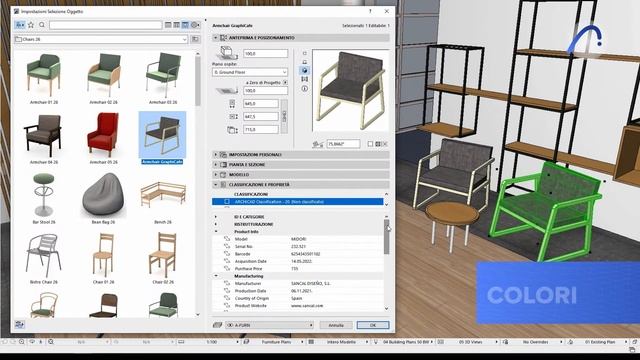
Task: Click the Barcode property link icon
Action: [x=227, y=253]
